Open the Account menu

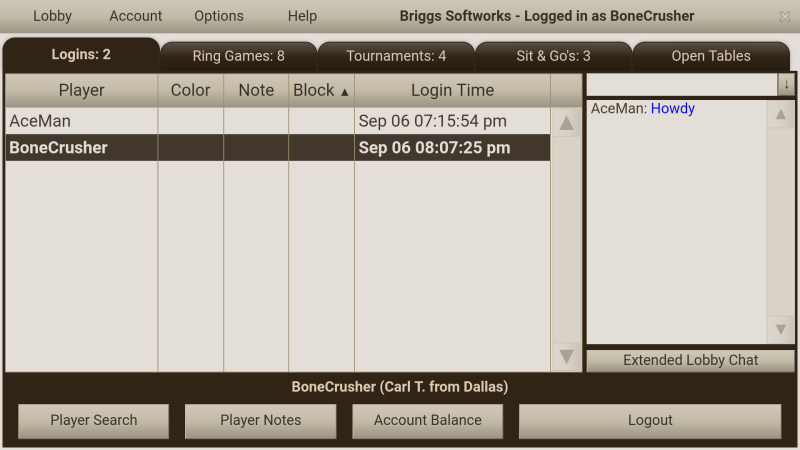click(x=135, y=16)
